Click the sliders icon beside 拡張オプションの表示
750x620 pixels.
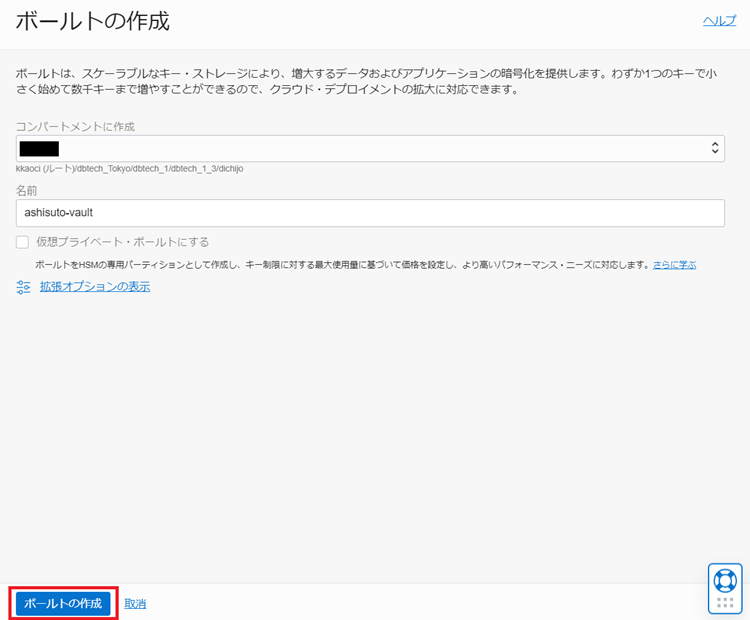click(x=24, y=287)
